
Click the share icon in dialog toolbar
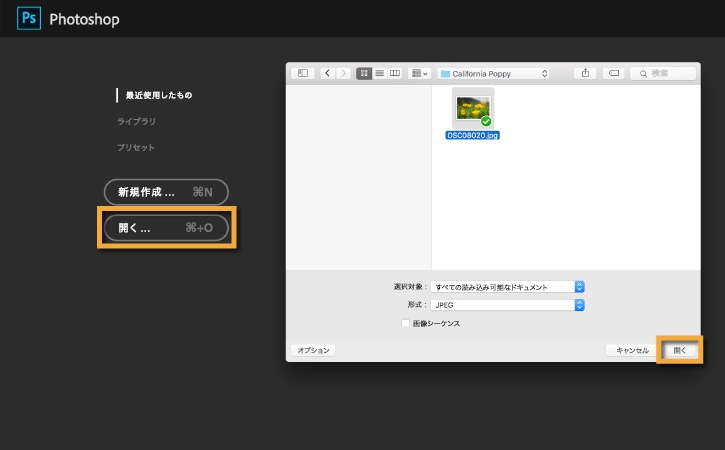[x=585, y=73]
